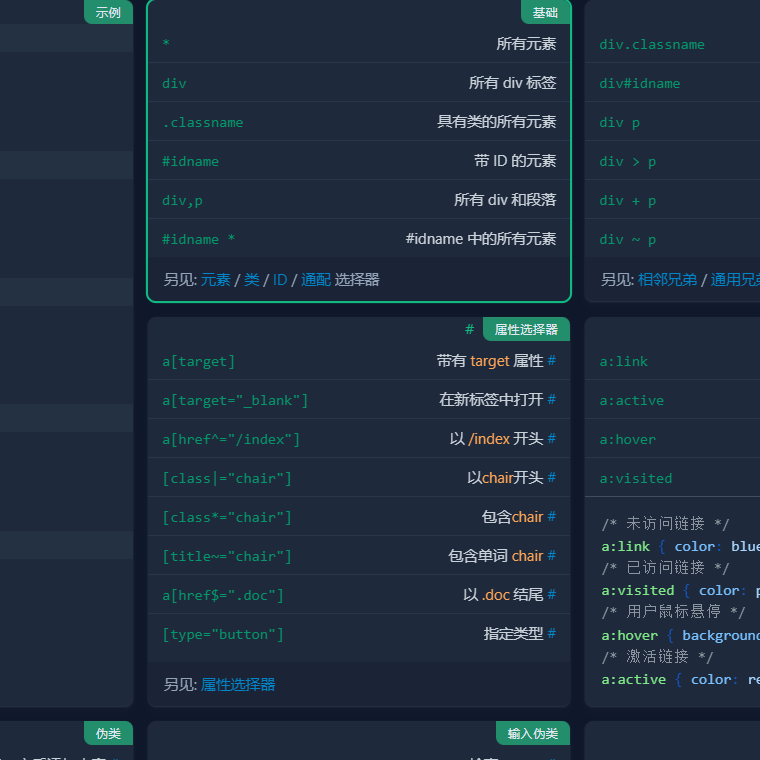Viewport: 760px width, 760px height.
Task: Click the div,p selector code
Action: pyautogui.click(x=182, y=201)
